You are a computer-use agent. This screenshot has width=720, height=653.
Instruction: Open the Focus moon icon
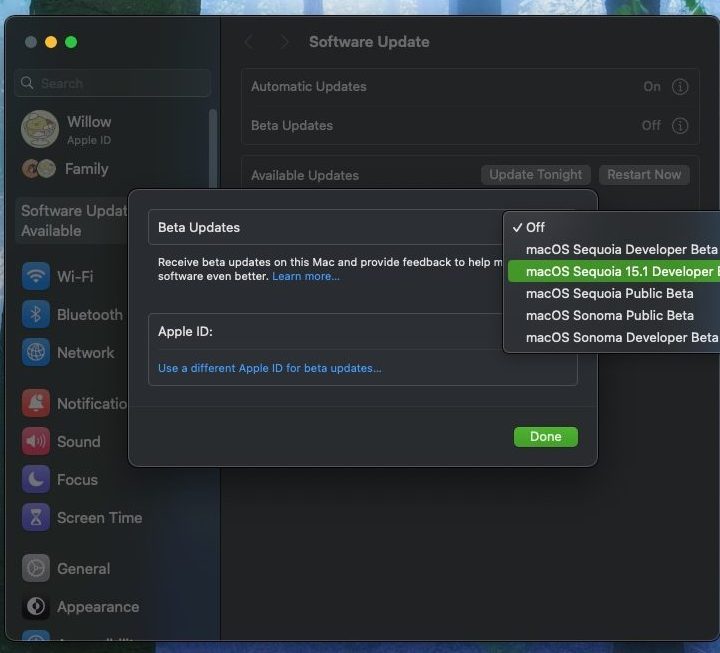[x=35, y=479]
